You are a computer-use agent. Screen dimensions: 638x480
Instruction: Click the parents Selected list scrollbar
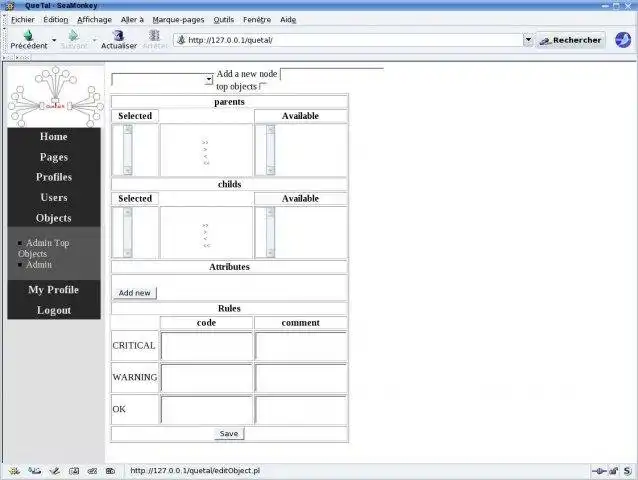[x=128, y=150]
